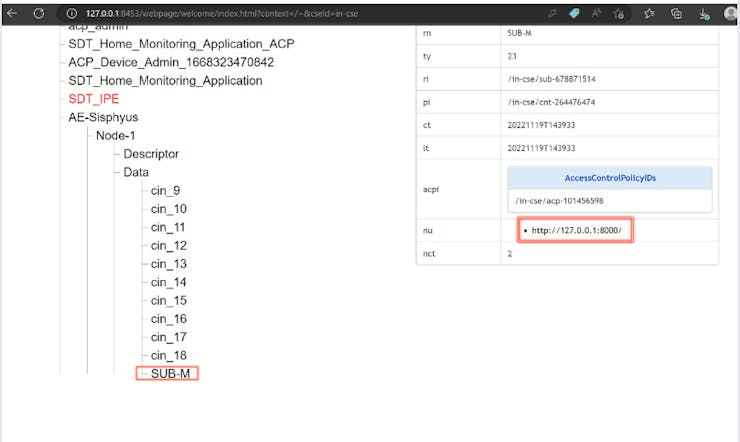Click the nct attribute label

pos(429,254)
